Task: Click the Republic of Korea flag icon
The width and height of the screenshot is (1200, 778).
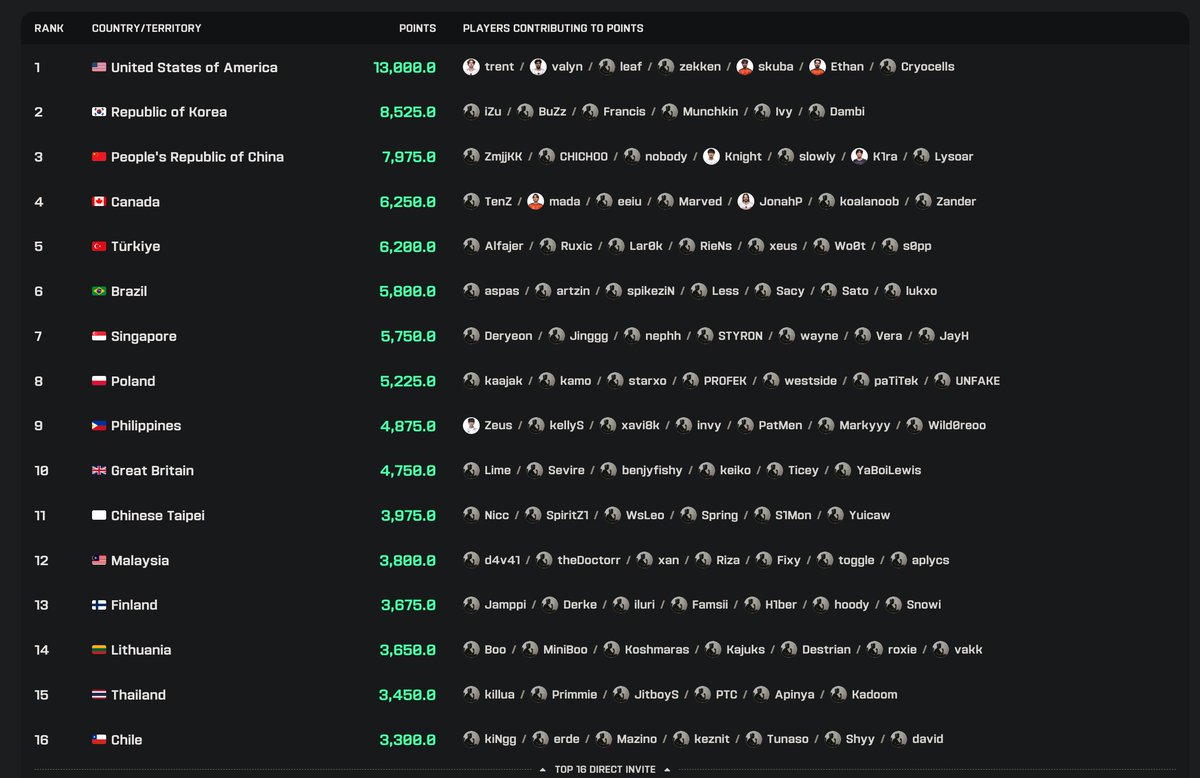Action: [98, 112]
